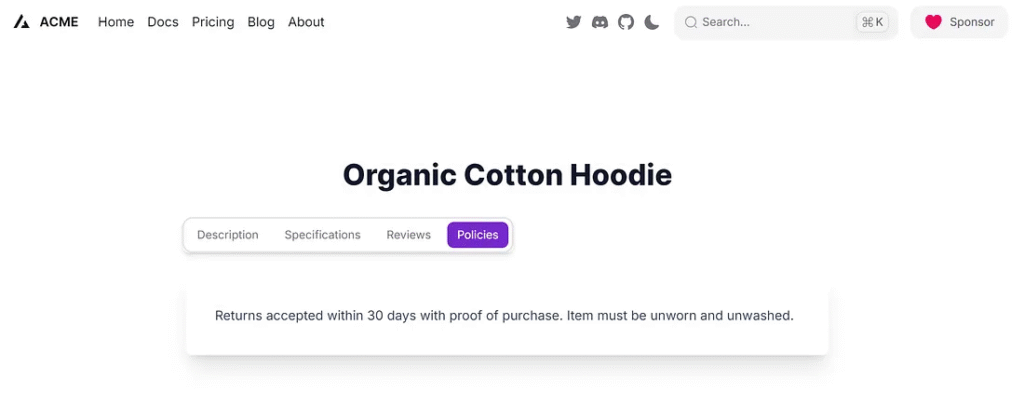1024x406 pixels.
Task: Visit the Blog nav link
Action: point(261,22)
